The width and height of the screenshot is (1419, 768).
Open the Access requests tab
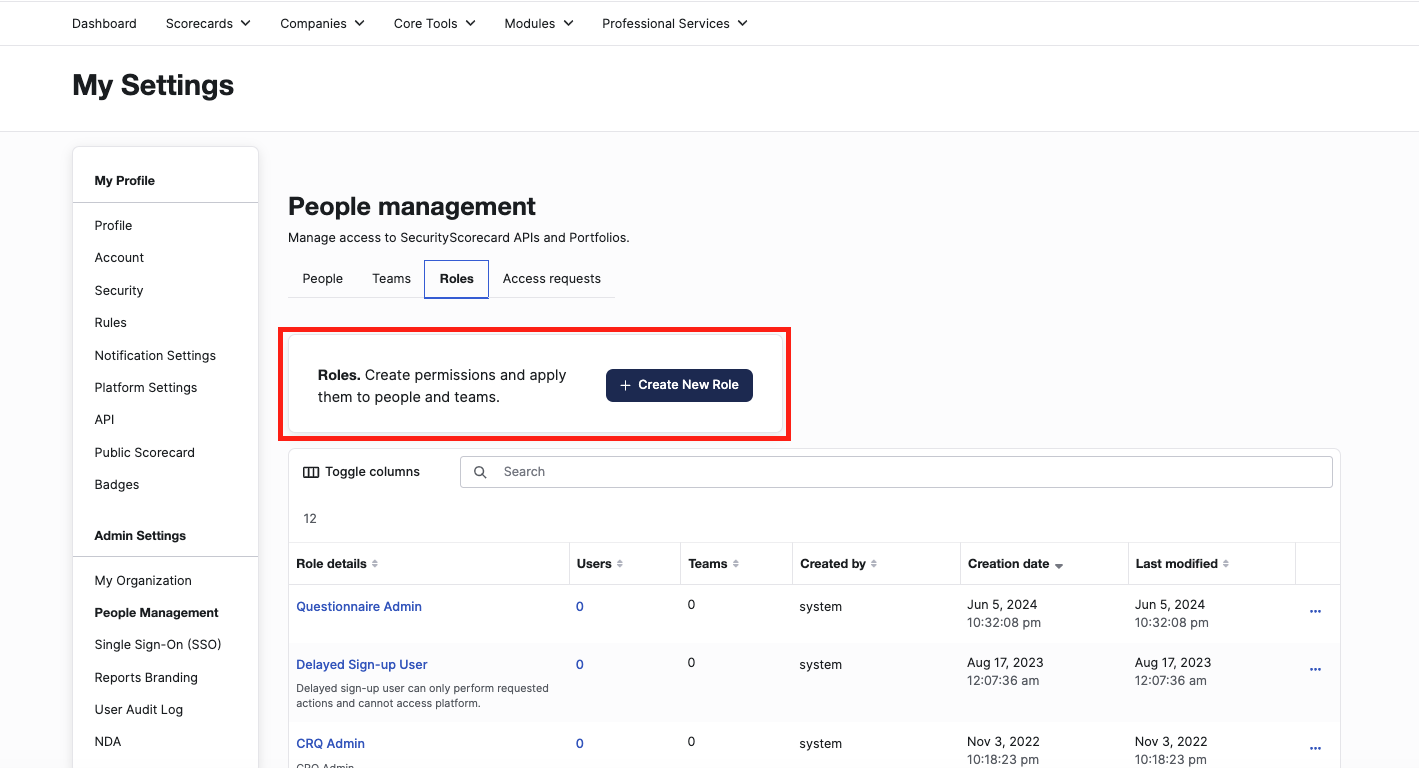(552, 279)
